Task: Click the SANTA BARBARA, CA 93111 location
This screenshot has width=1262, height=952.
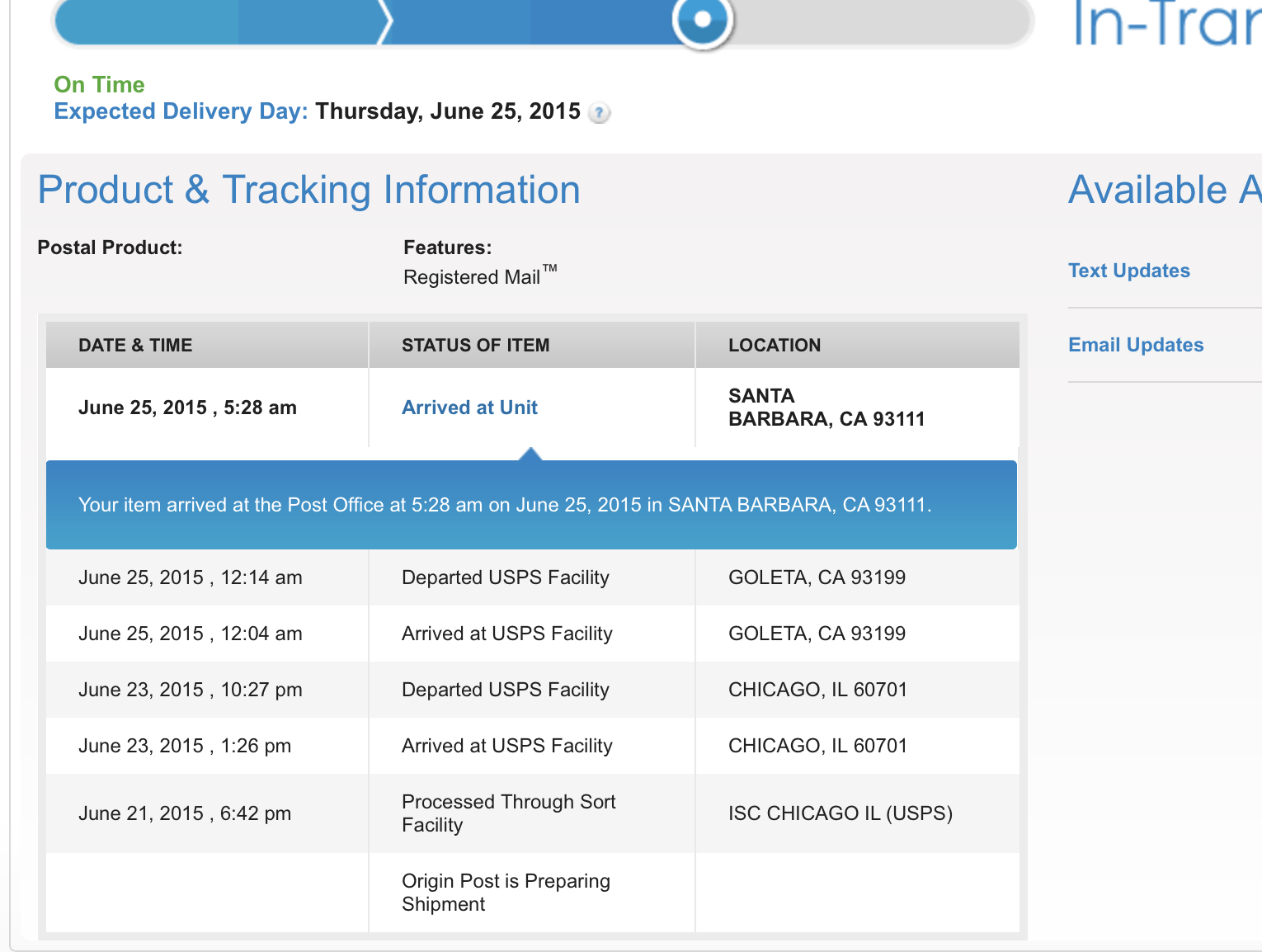Action: (x=826, y=408)
